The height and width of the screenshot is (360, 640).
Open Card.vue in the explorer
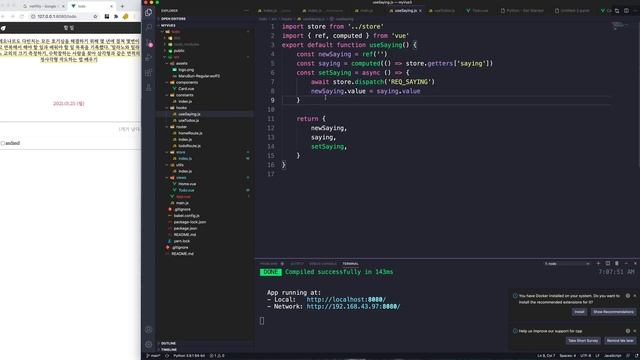[186, 89]
